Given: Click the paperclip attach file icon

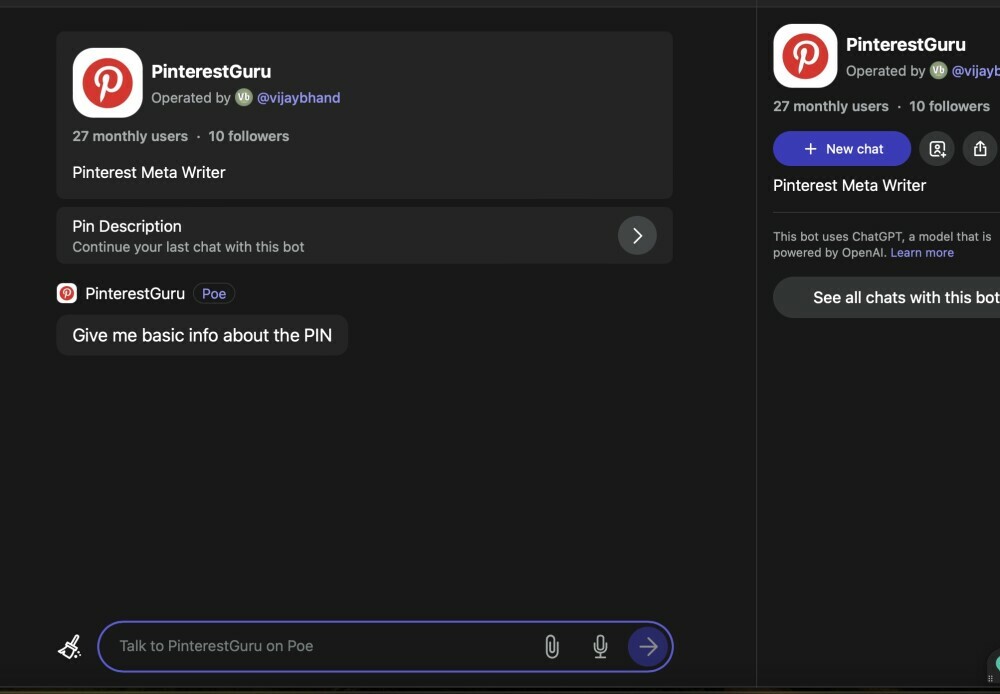Looking at the screenshot, I should [x=551, y=647].
